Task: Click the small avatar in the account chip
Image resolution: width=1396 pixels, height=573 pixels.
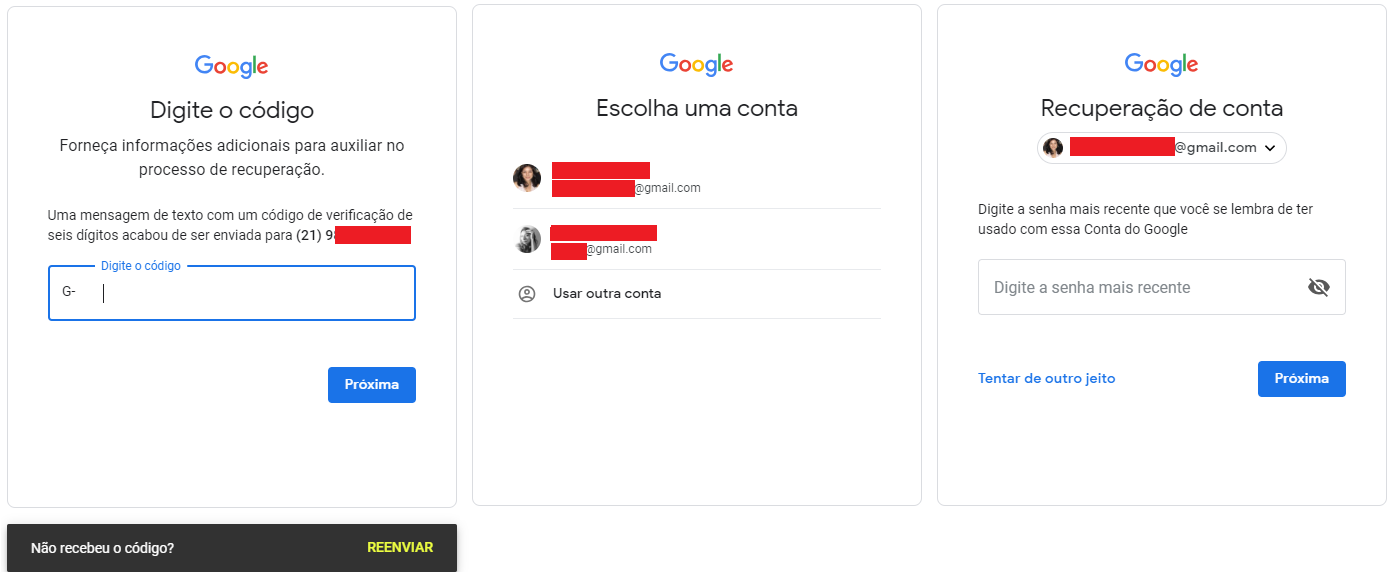Action: click(x=1053, y=148)
